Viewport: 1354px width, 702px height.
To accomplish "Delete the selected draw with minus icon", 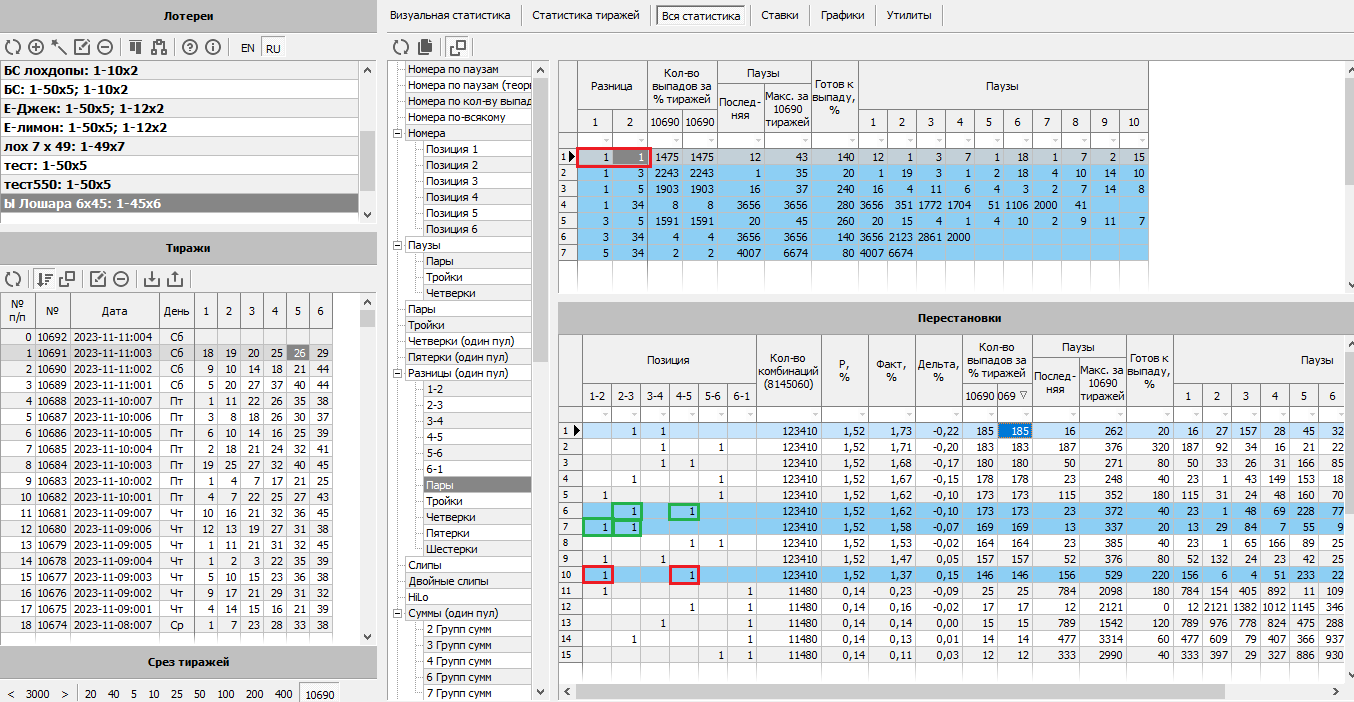I will (x=121, y=279).
